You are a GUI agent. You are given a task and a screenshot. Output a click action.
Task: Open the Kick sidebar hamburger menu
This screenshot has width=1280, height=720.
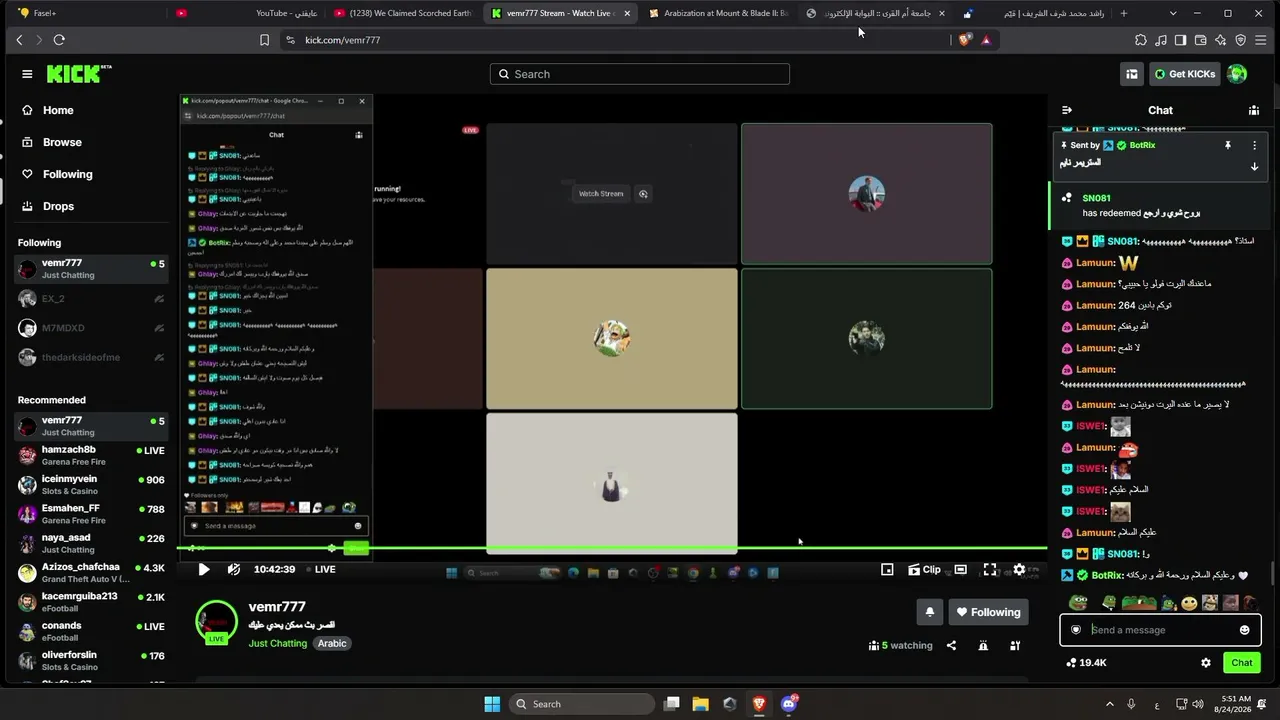point(27,74)
